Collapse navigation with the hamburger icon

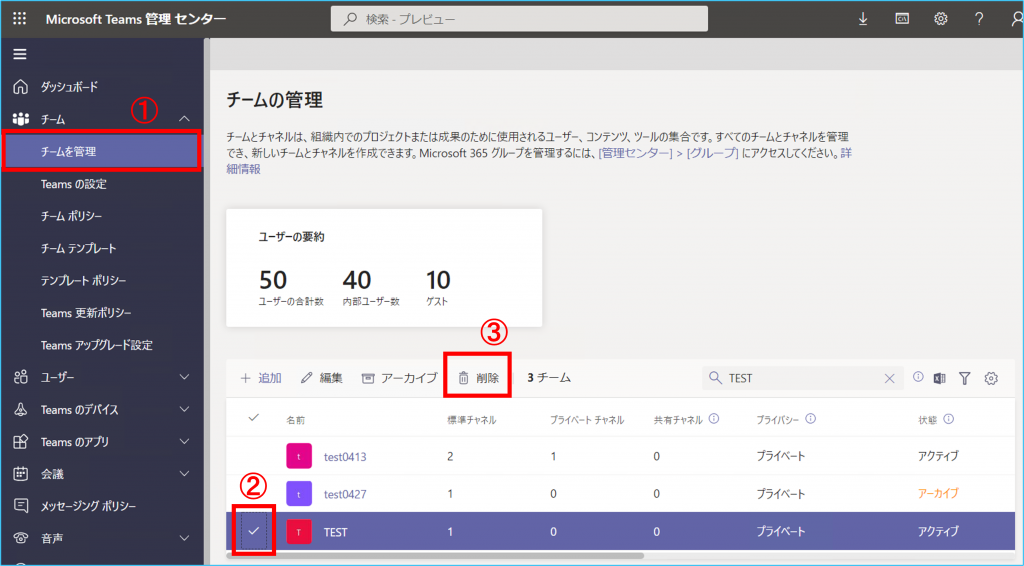click(20, 54)
